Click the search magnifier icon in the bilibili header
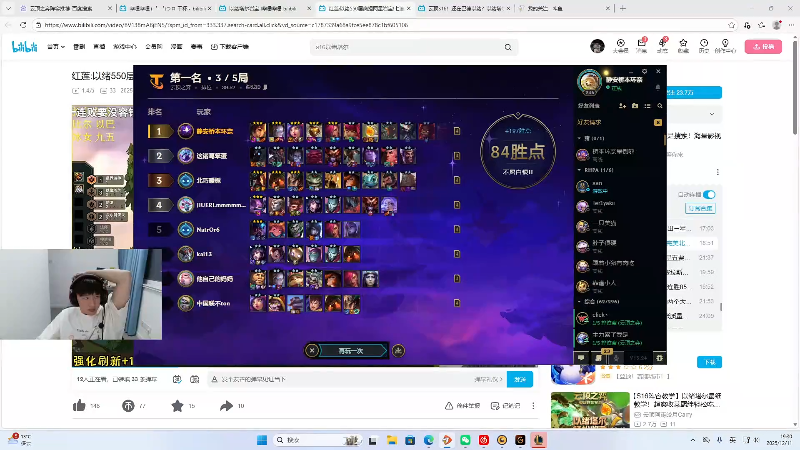Screen dimensions: 800x450 click(508, 47)
